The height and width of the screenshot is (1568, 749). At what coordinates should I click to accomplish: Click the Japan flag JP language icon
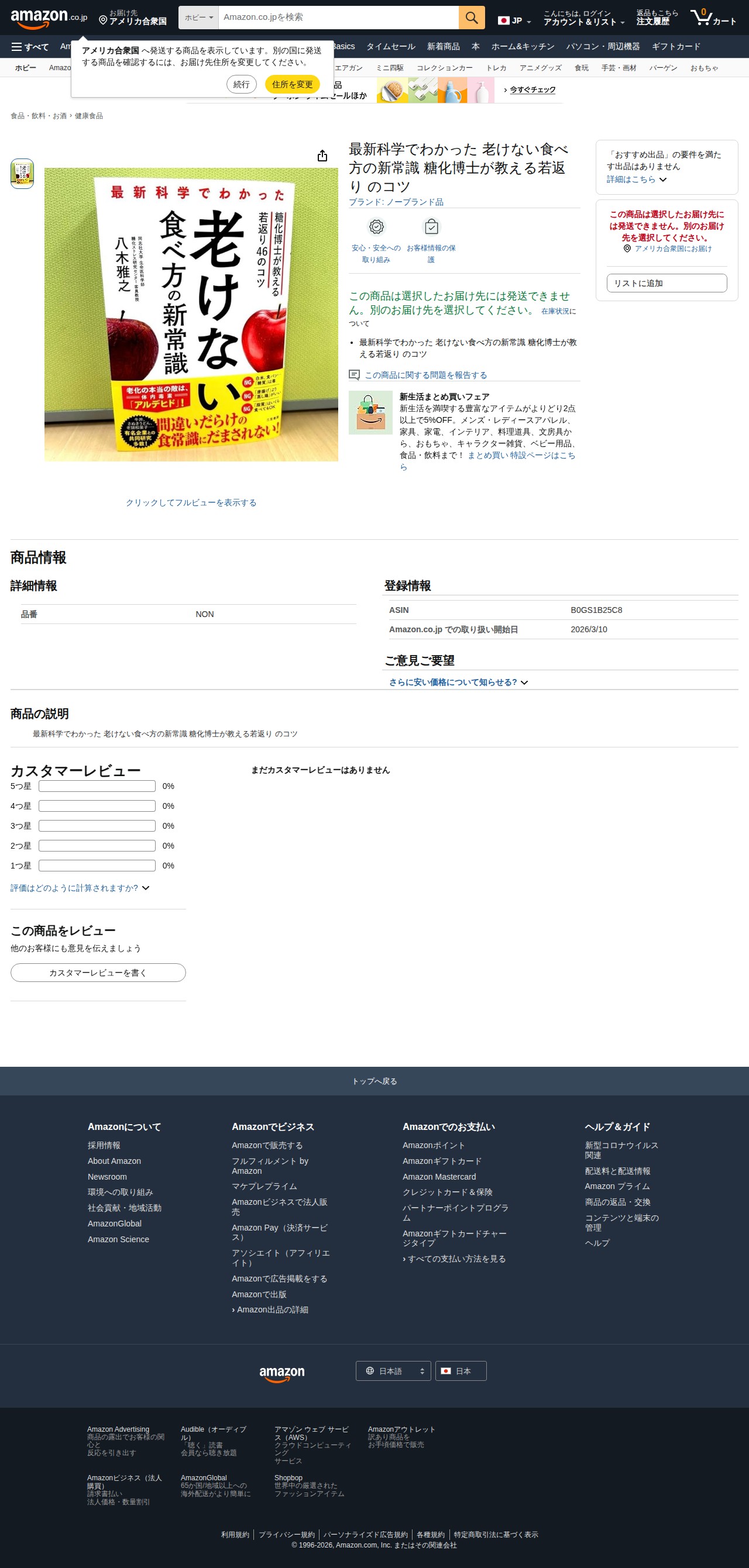coord(514,20)
